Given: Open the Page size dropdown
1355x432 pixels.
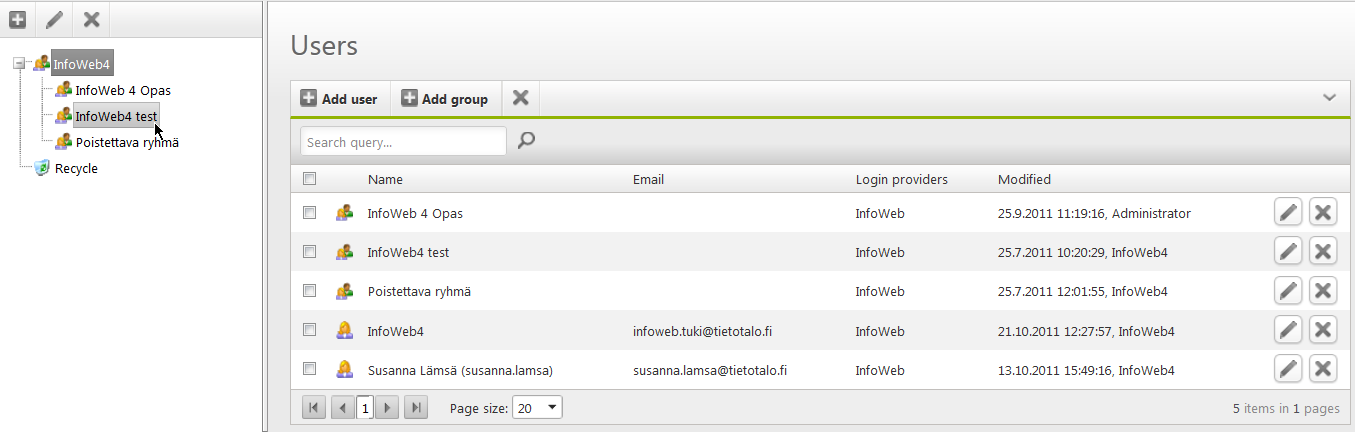Looking at the screenshot, I should tap(538, 408).
